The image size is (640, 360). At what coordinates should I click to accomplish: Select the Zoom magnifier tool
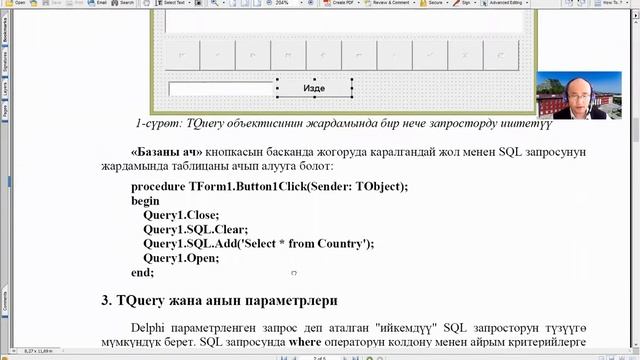[214, 2]
